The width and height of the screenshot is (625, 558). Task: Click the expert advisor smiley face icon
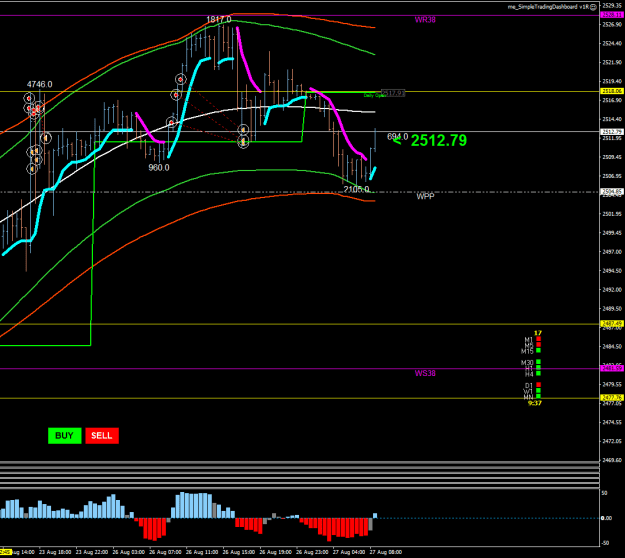[594, 7]
